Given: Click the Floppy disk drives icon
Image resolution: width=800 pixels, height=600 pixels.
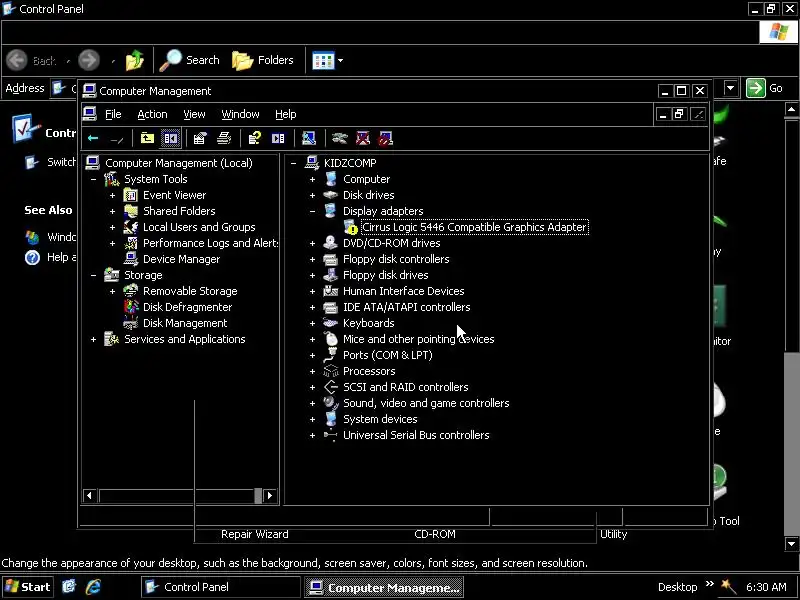Looking at the screenshot, I should pos(331,275).
